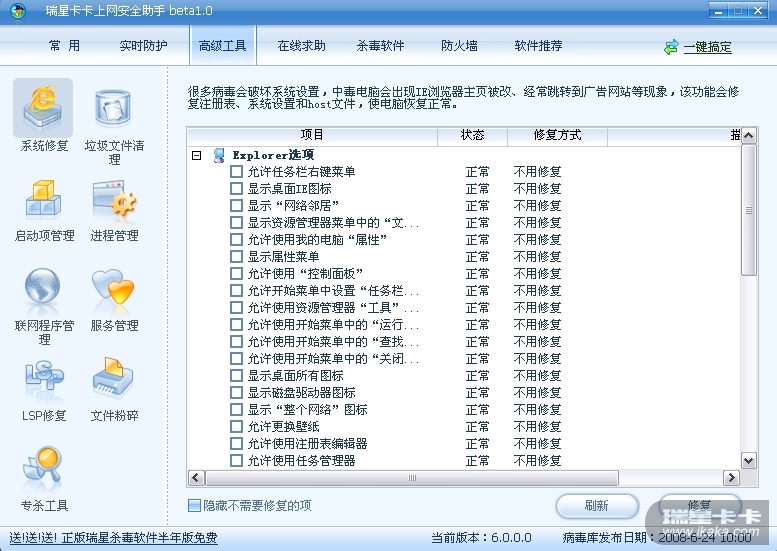Switch to the 实时防护 tab
This screenshot has height=551, width=777.
[x=143, y=46]
